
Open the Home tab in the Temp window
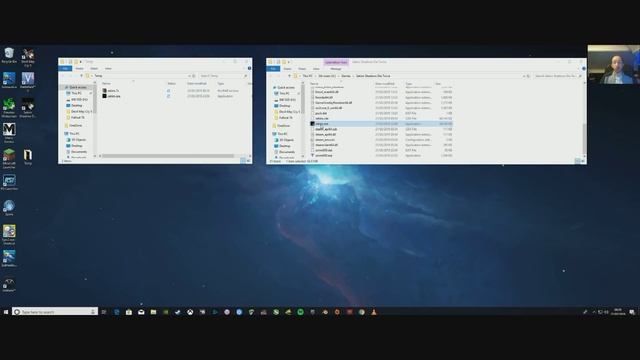click(80, 69)
